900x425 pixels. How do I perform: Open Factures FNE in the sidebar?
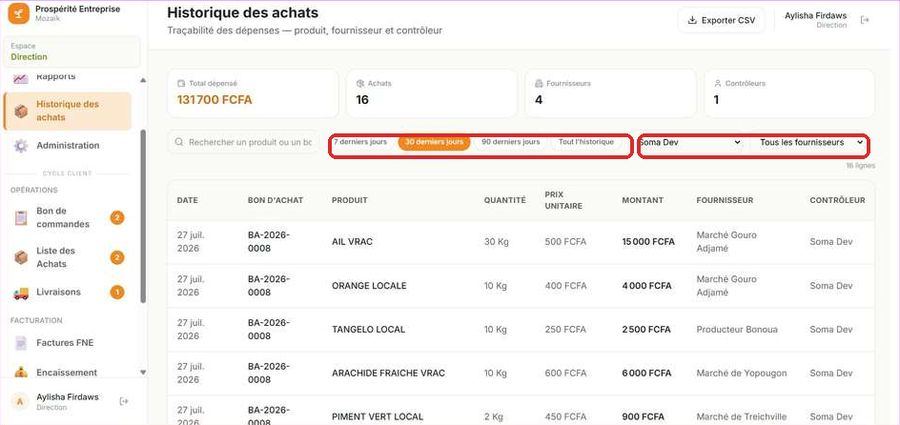coord(67,343)
